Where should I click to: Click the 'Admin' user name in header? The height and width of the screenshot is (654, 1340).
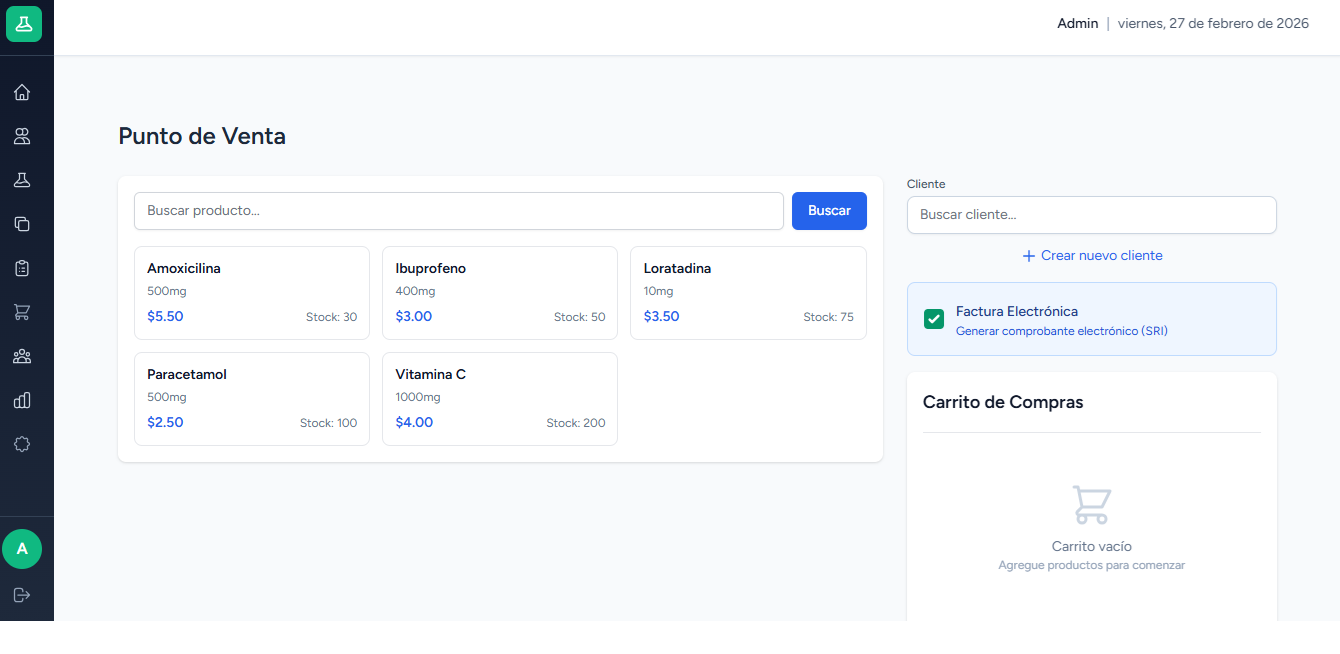click(1078, 23)
